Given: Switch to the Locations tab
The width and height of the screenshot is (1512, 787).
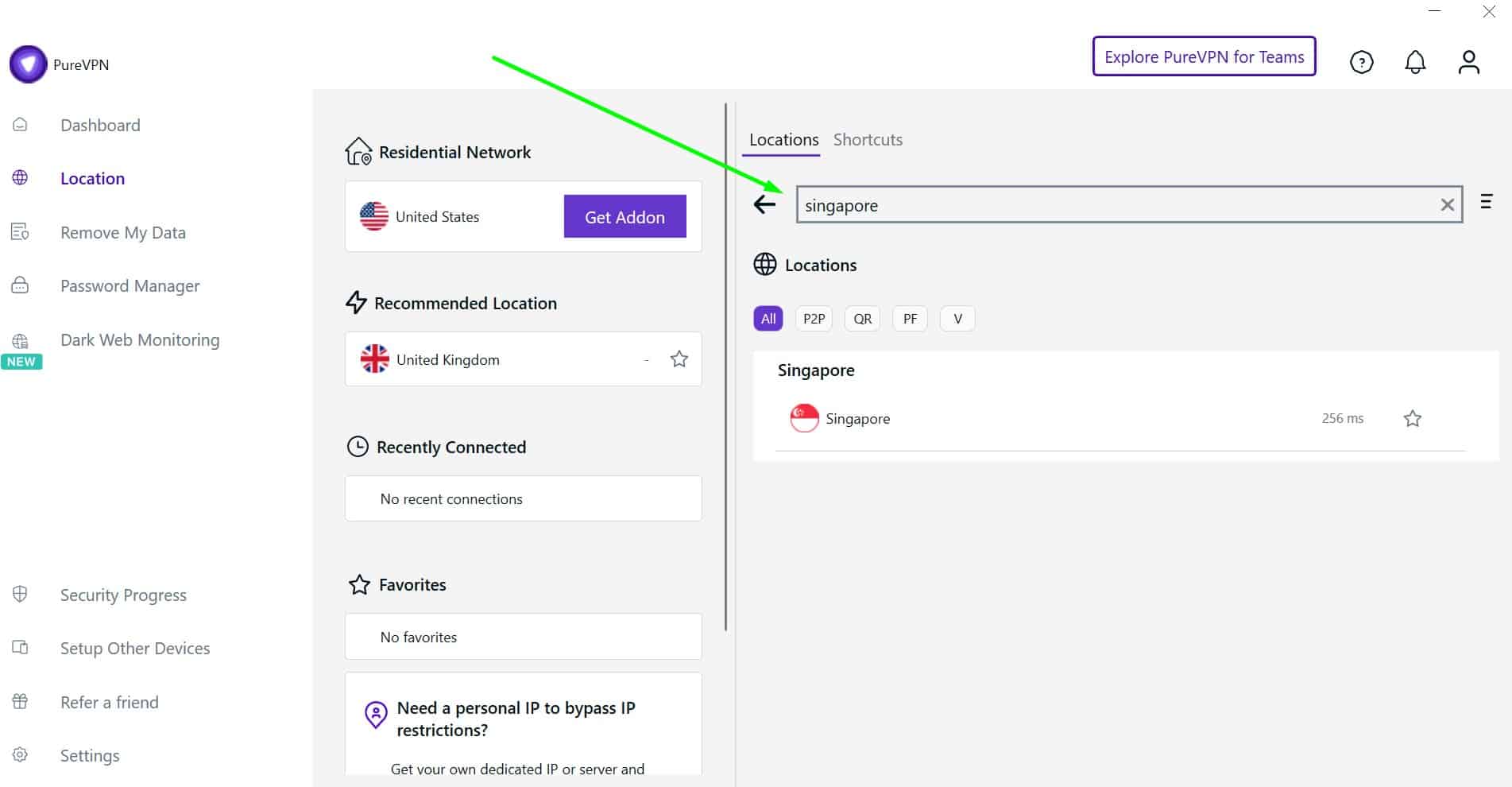Looking at the screenshot, I should click(x=783, y=140).
